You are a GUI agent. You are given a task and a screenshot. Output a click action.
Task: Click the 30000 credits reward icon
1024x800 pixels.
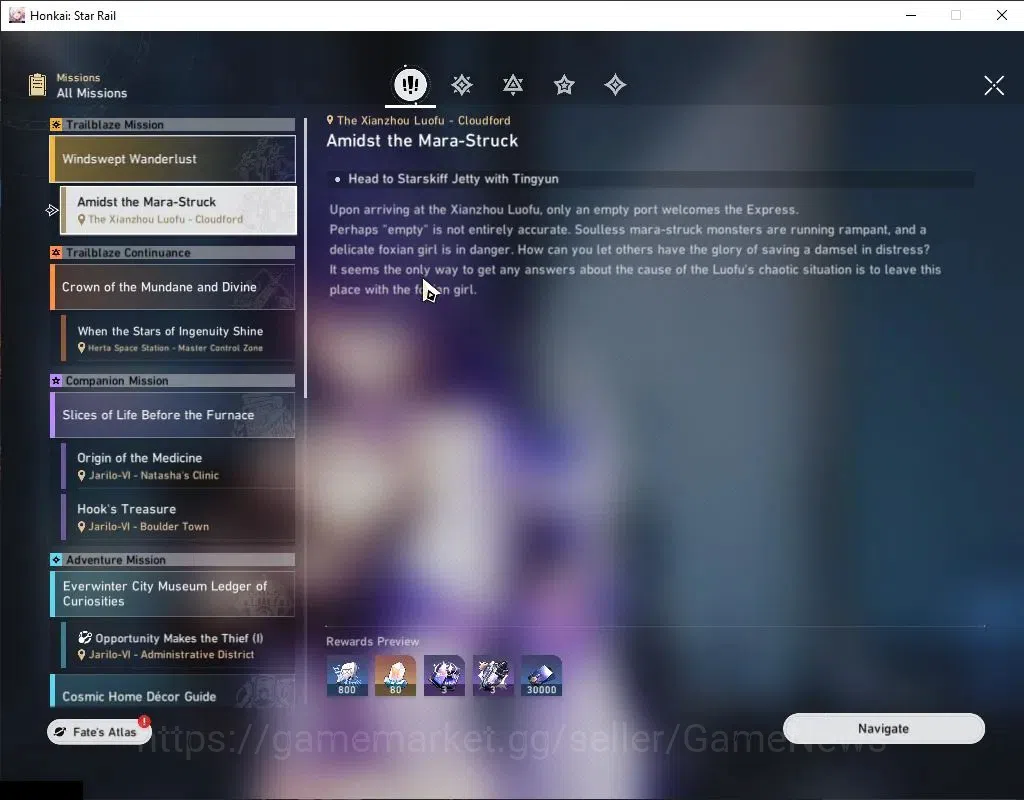(541, 675)
